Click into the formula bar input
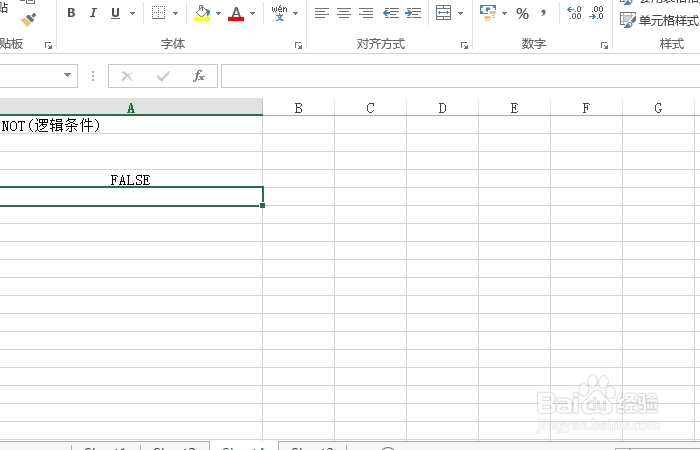 [460, 76]
